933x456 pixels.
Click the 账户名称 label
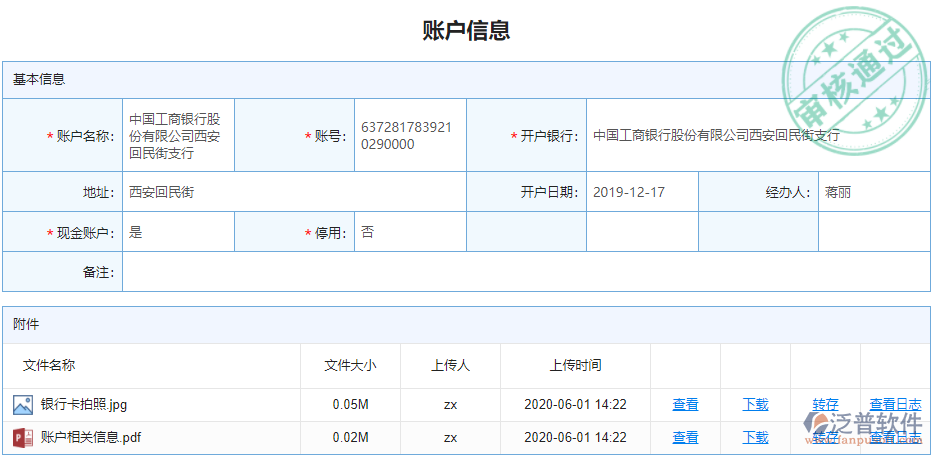(x=86, y=136)
